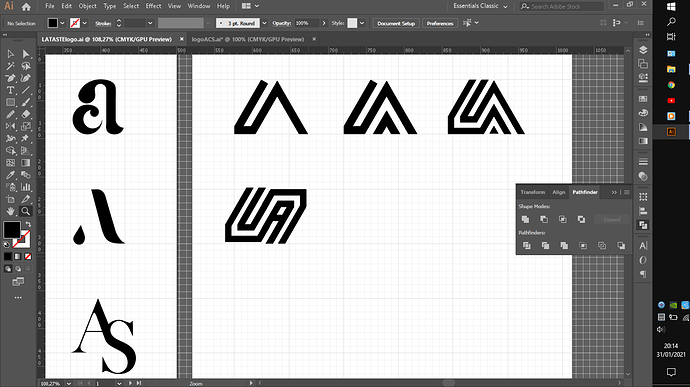
Task: Click the Preferences button
Action: pos(440,23)
